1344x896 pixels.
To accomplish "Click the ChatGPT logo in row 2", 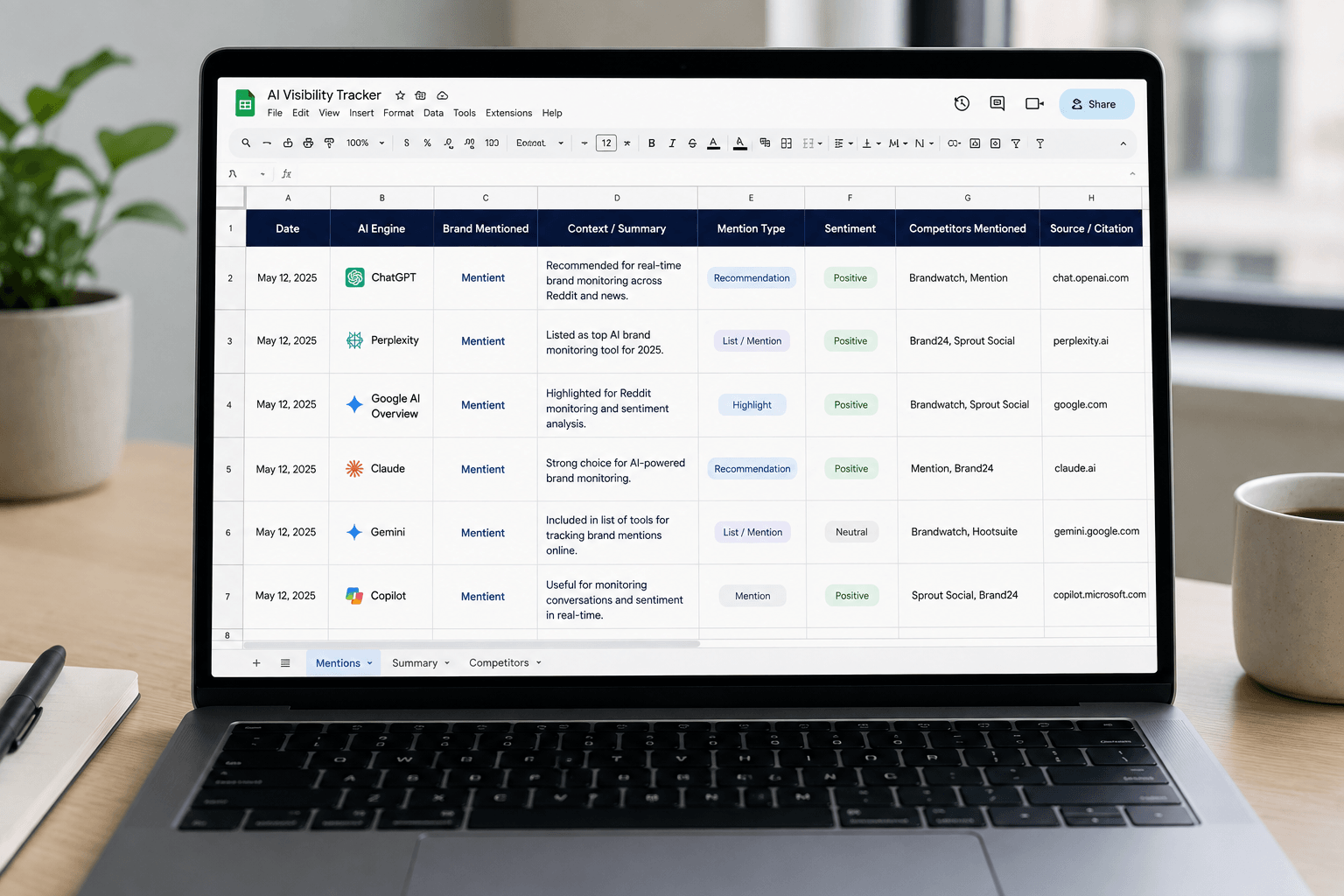I will pyautogui.click(x=354, y=277).
